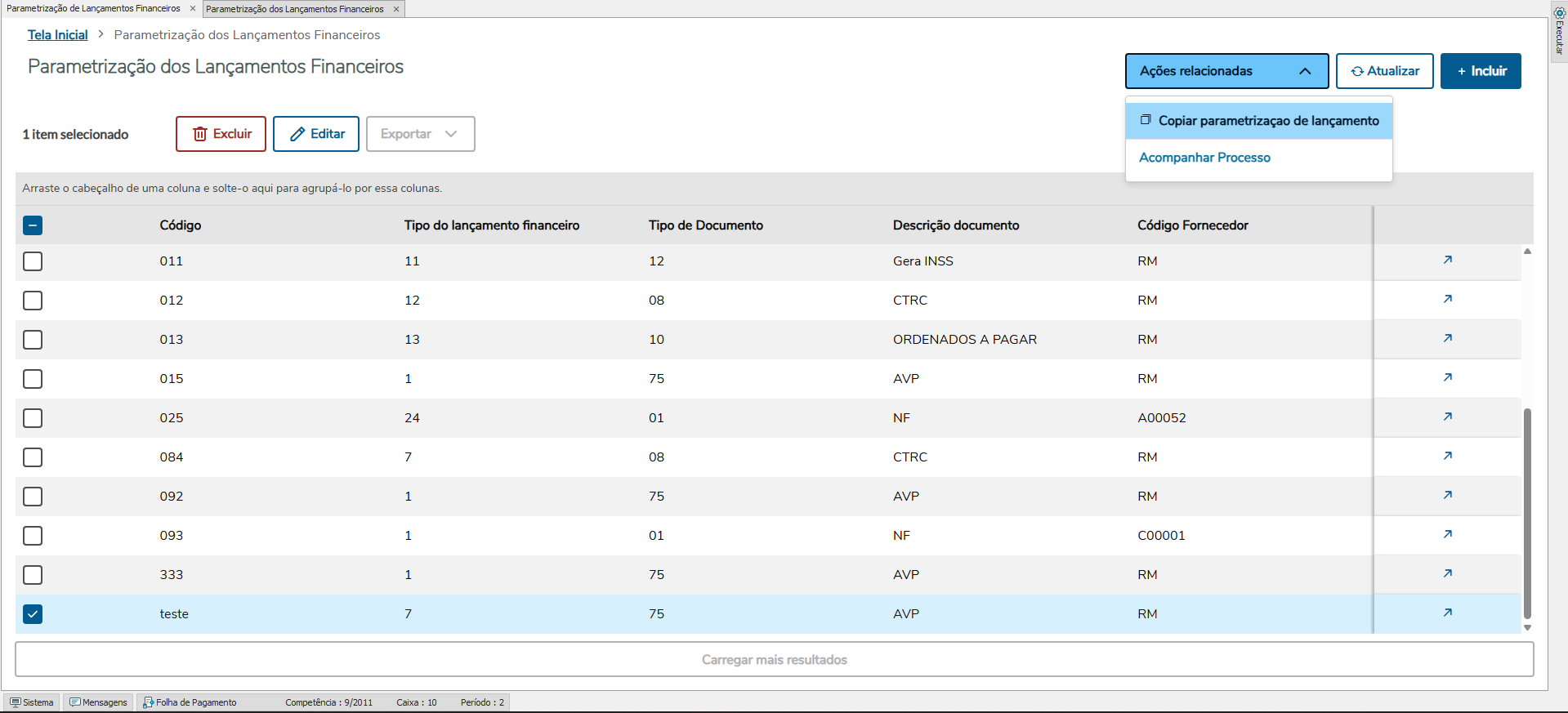This screenshot has height=713, width=1568.
Task: Open details arrow for row teste
Action: 1447,613
